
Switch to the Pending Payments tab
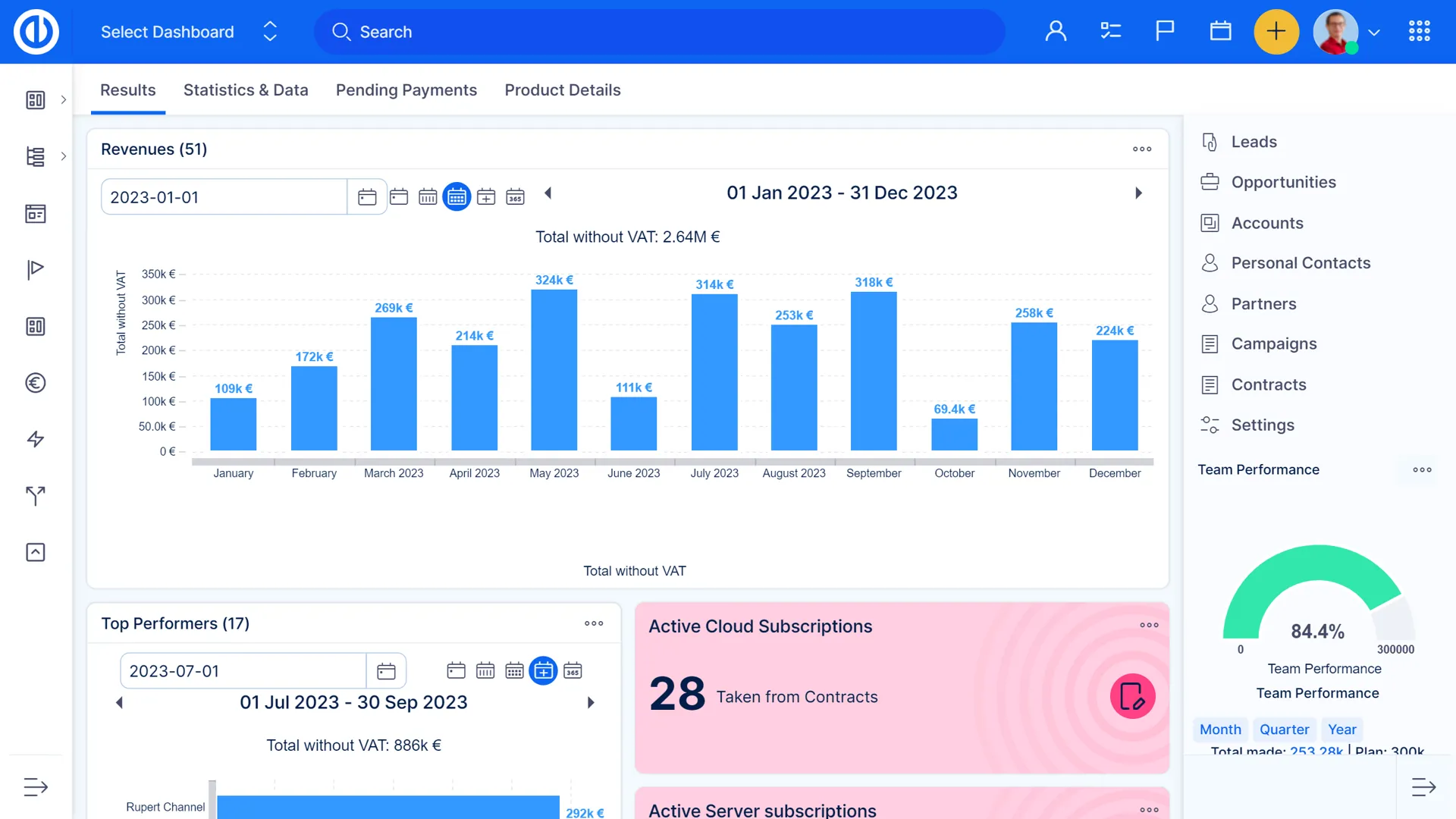coord(406,90)
